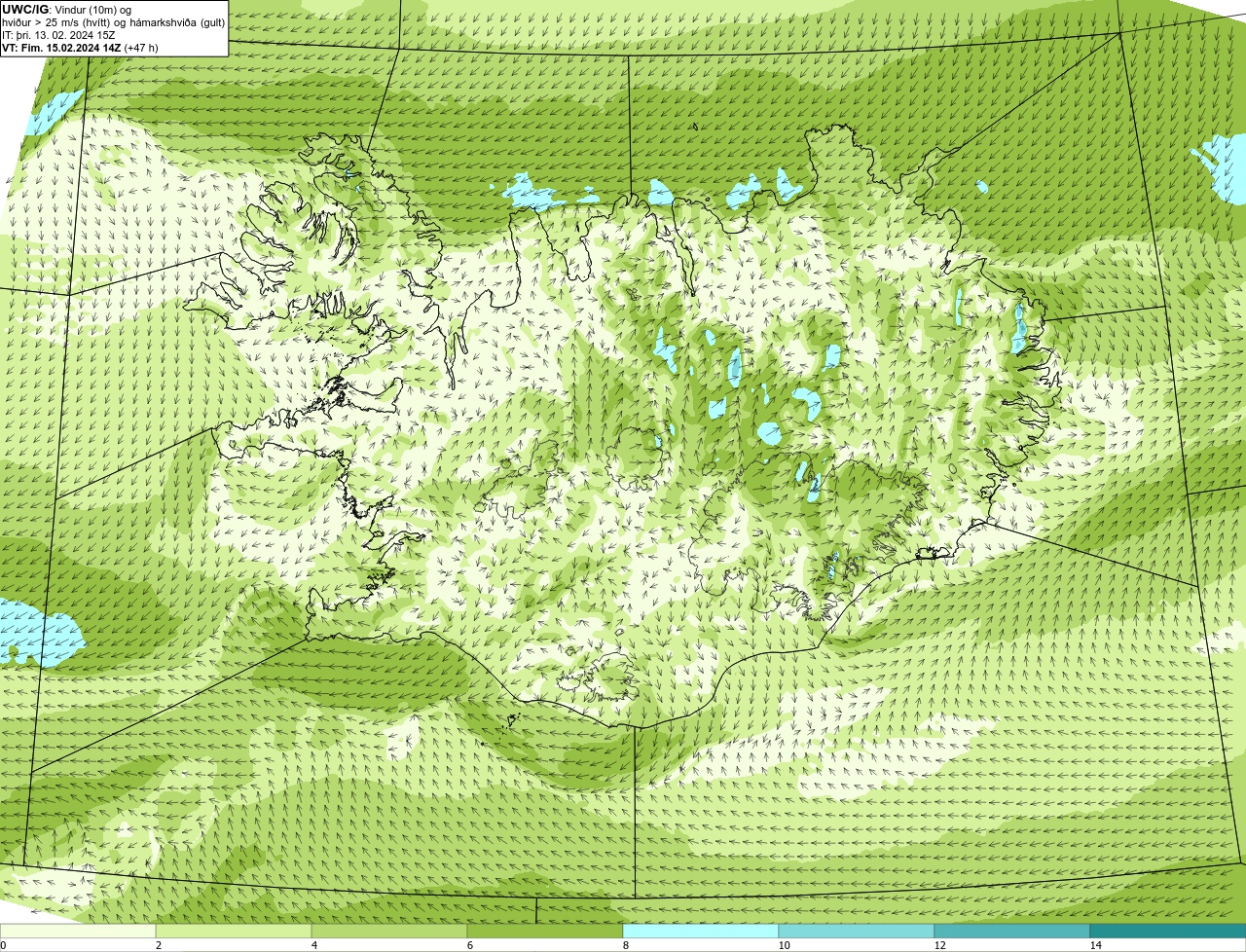Click the 12–14 m/s legend swatch
The image size is (1246, 952).
tap(1012, 931)
